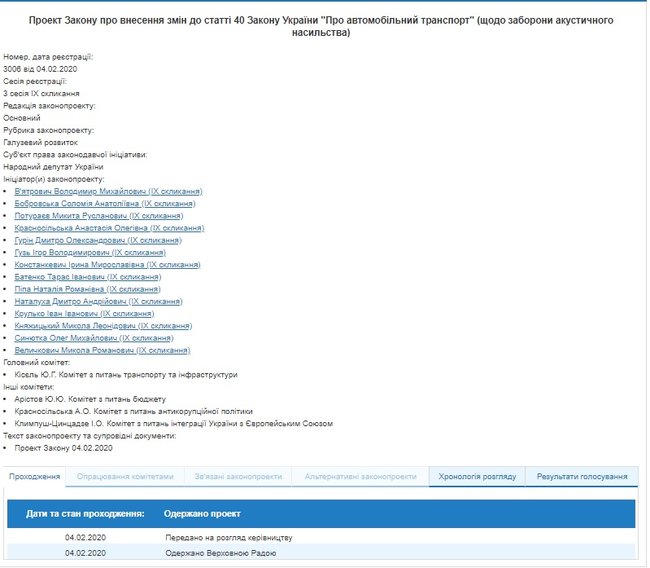The width and height of the screenshot is (650, 568).
Task: Click Потураєв Микита Русланович link
Action: (x=98, y=215)
